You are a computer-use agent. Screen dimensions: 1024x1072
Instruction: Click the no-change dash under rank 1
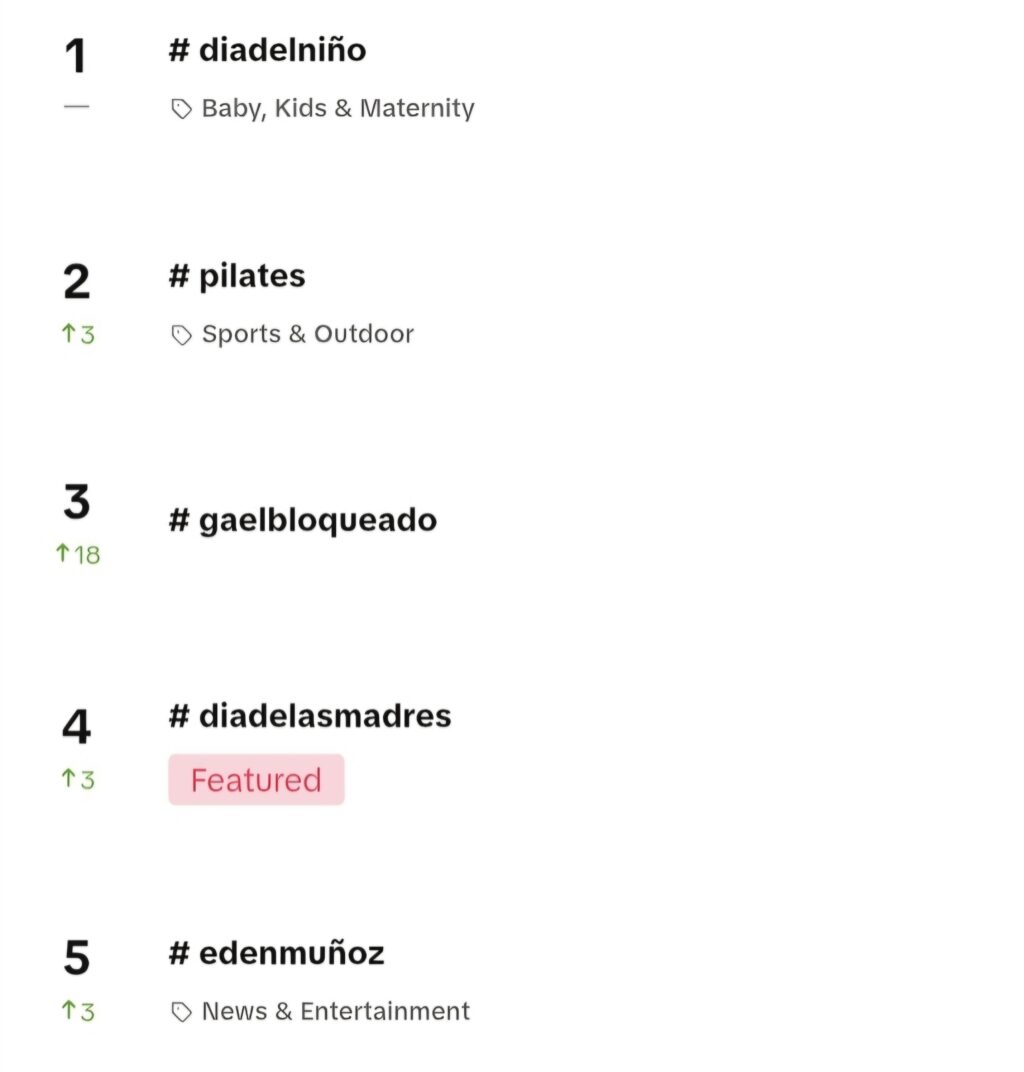77,107
